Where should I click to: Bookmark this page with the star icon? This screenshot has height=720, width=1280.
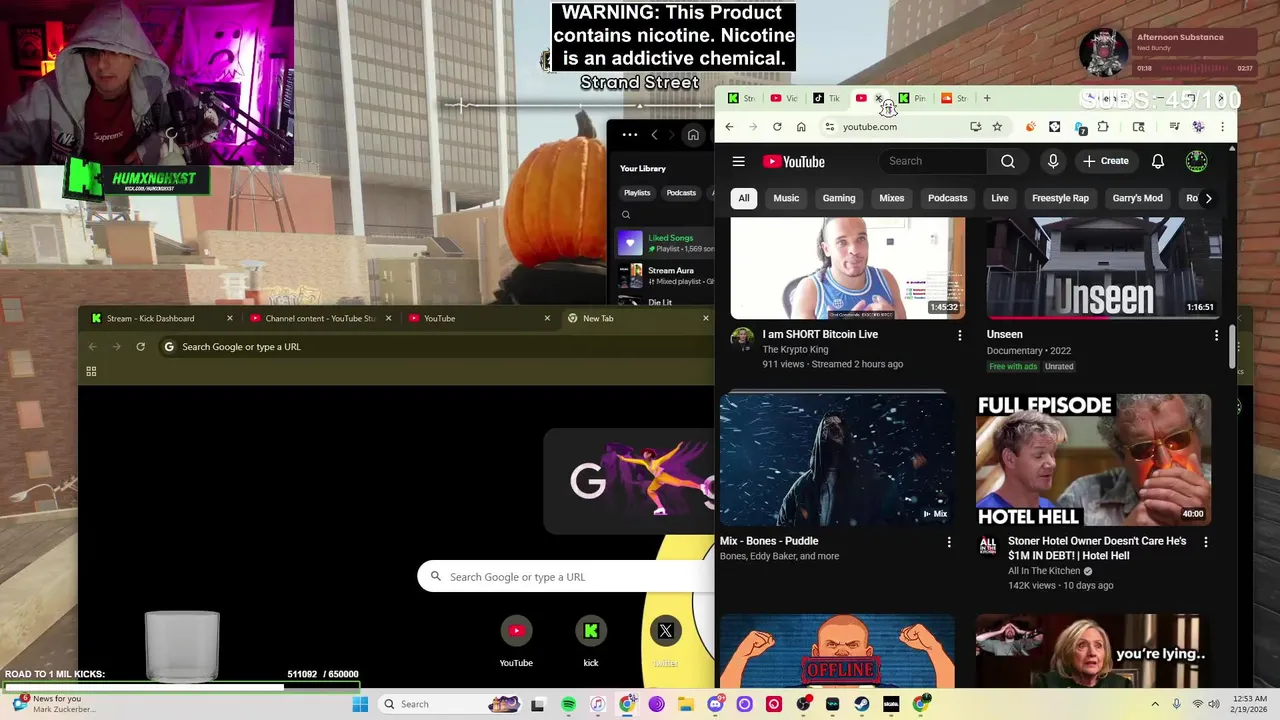pos(997,127)
